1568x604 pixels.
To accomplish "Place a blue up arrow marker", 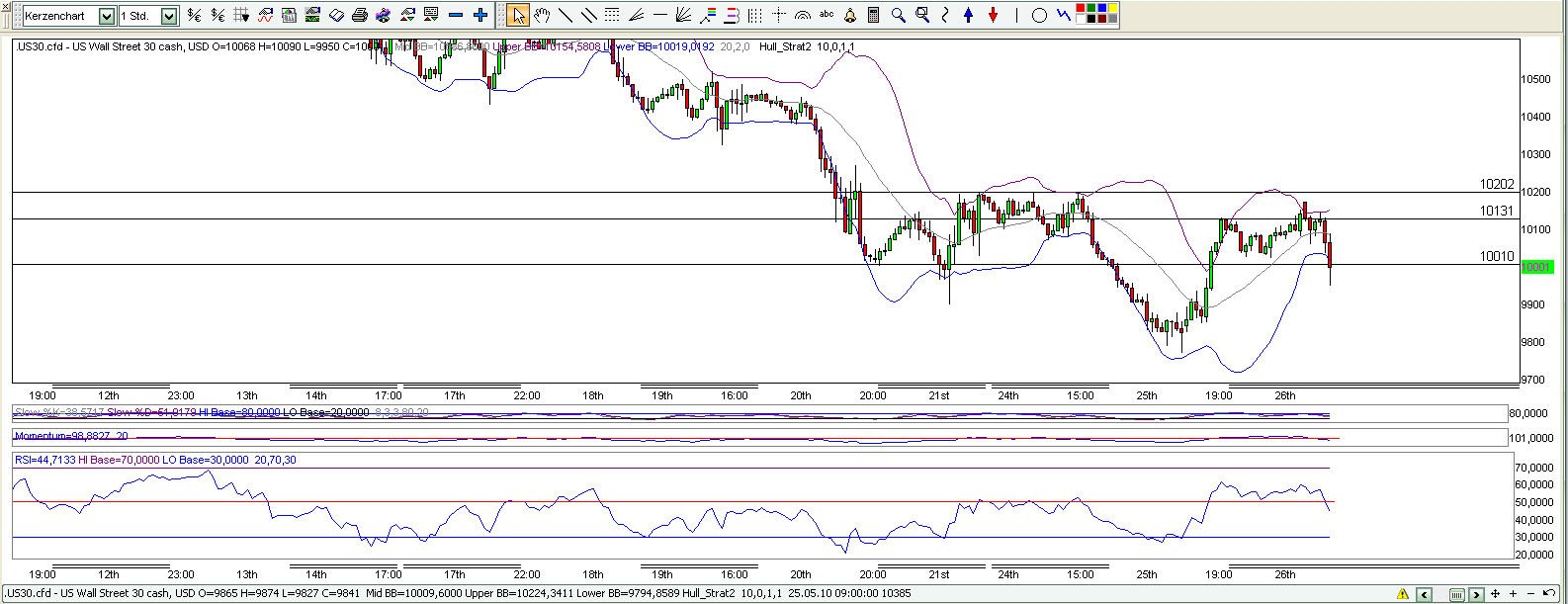I will tap(969, 15).
